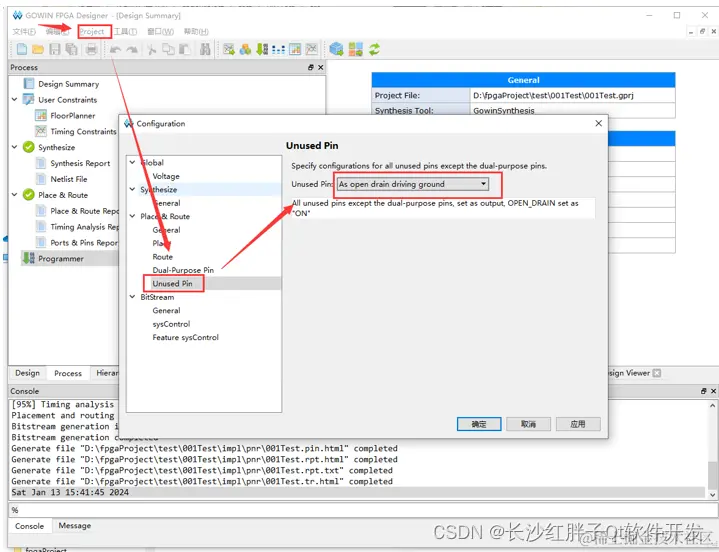The height and width of the screenshot is (552, 719).
Task: Open Synthesis Report in Process panel
Action: pyautogui.click(x=80, y=163)
